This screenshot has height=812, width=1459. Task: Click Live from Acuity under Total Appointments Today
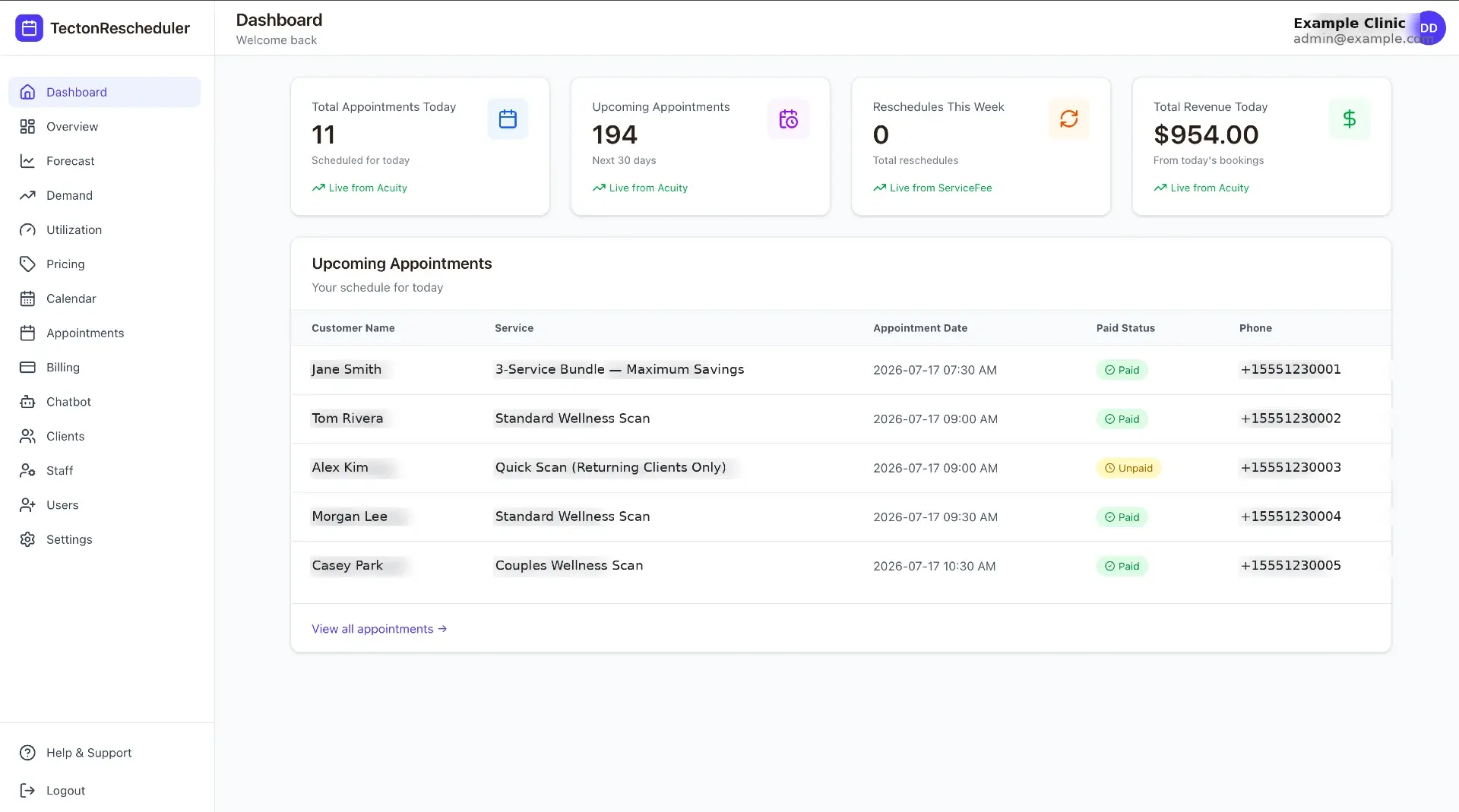click(x=368, y=188)
